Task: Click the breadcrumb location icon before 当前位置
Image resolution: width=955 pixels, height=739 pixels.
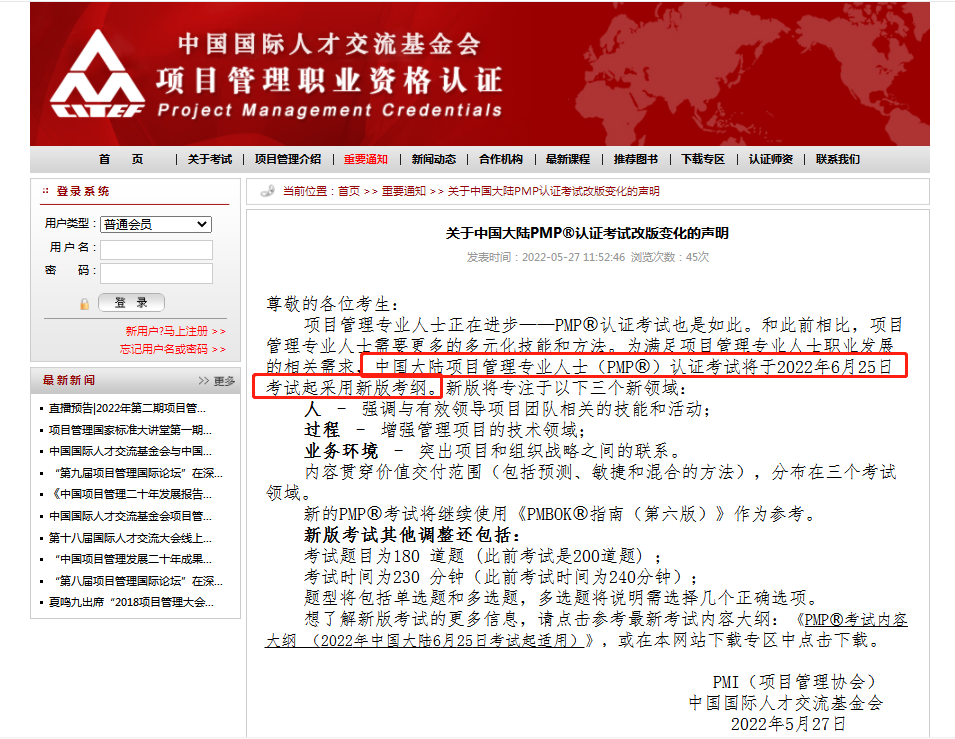Action: click(x=267, y=191)
